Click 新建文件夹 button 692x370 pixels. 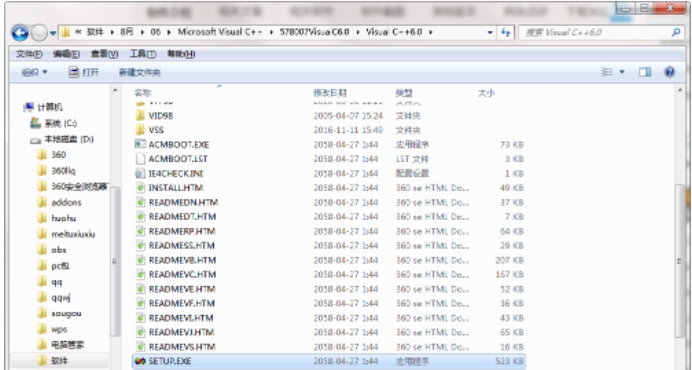[x=139, y=72]
